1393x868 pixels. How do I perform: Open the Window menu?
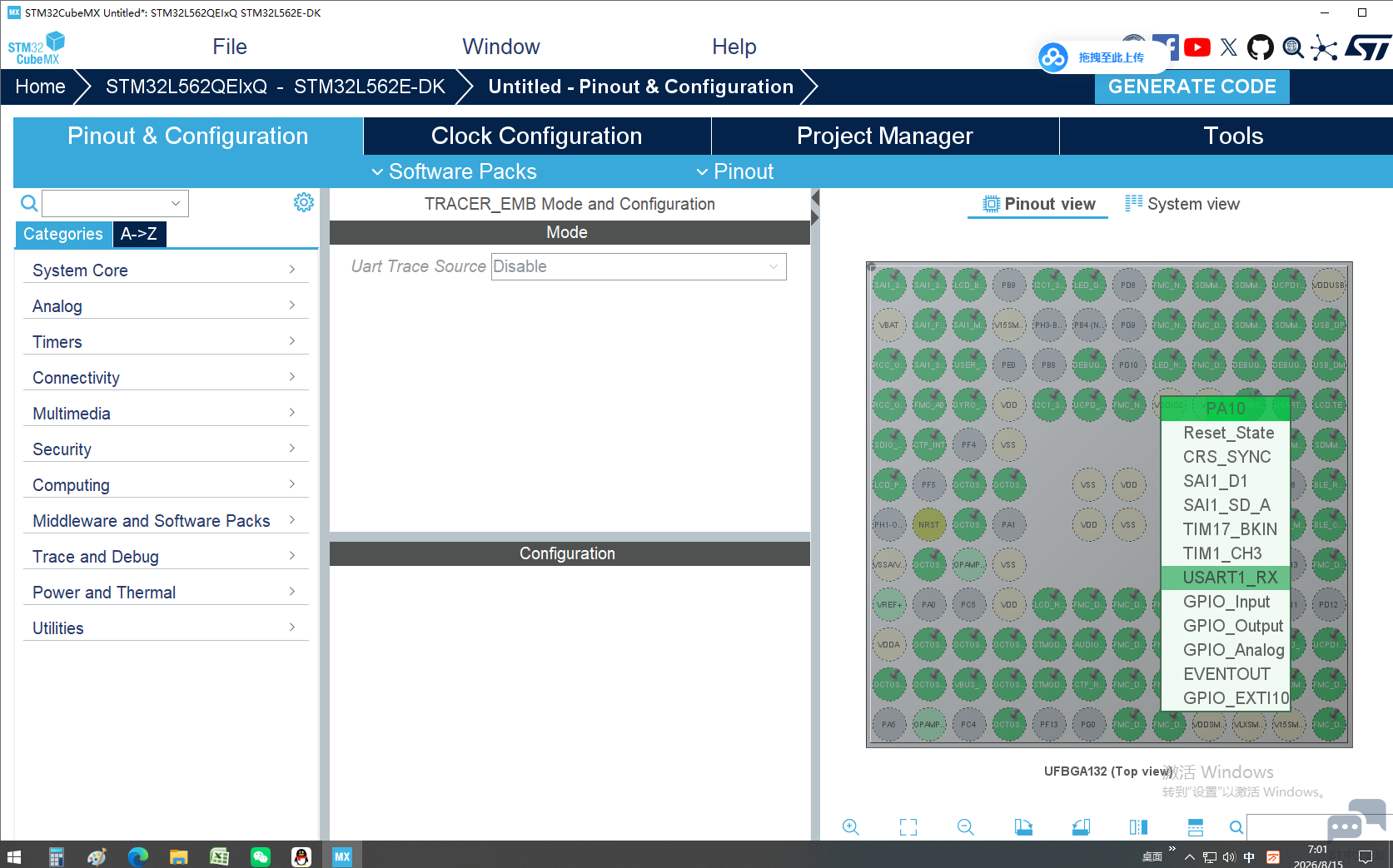(501, 47)
